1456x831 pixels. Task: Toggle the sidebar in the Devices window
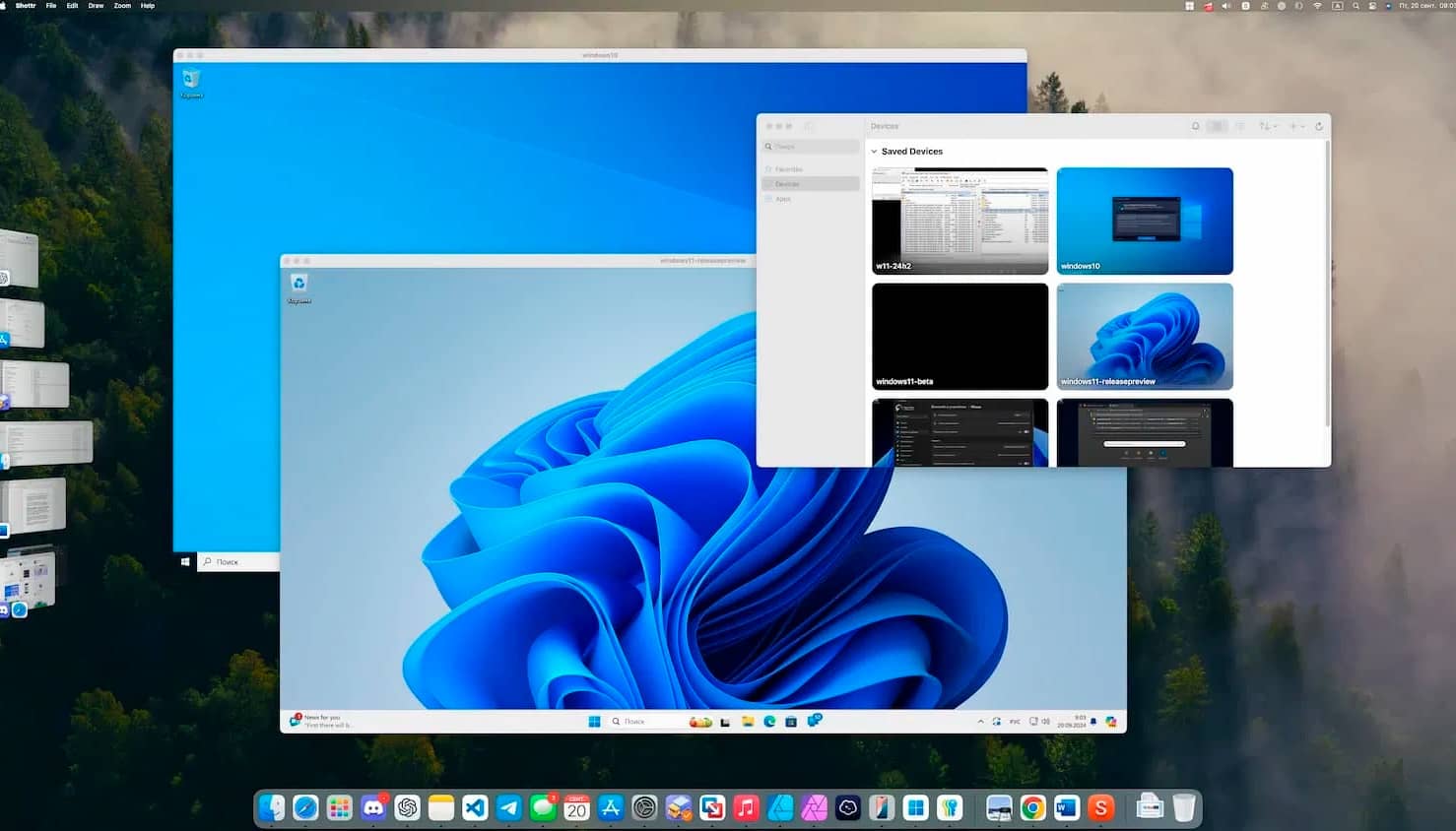click(809, 126)
